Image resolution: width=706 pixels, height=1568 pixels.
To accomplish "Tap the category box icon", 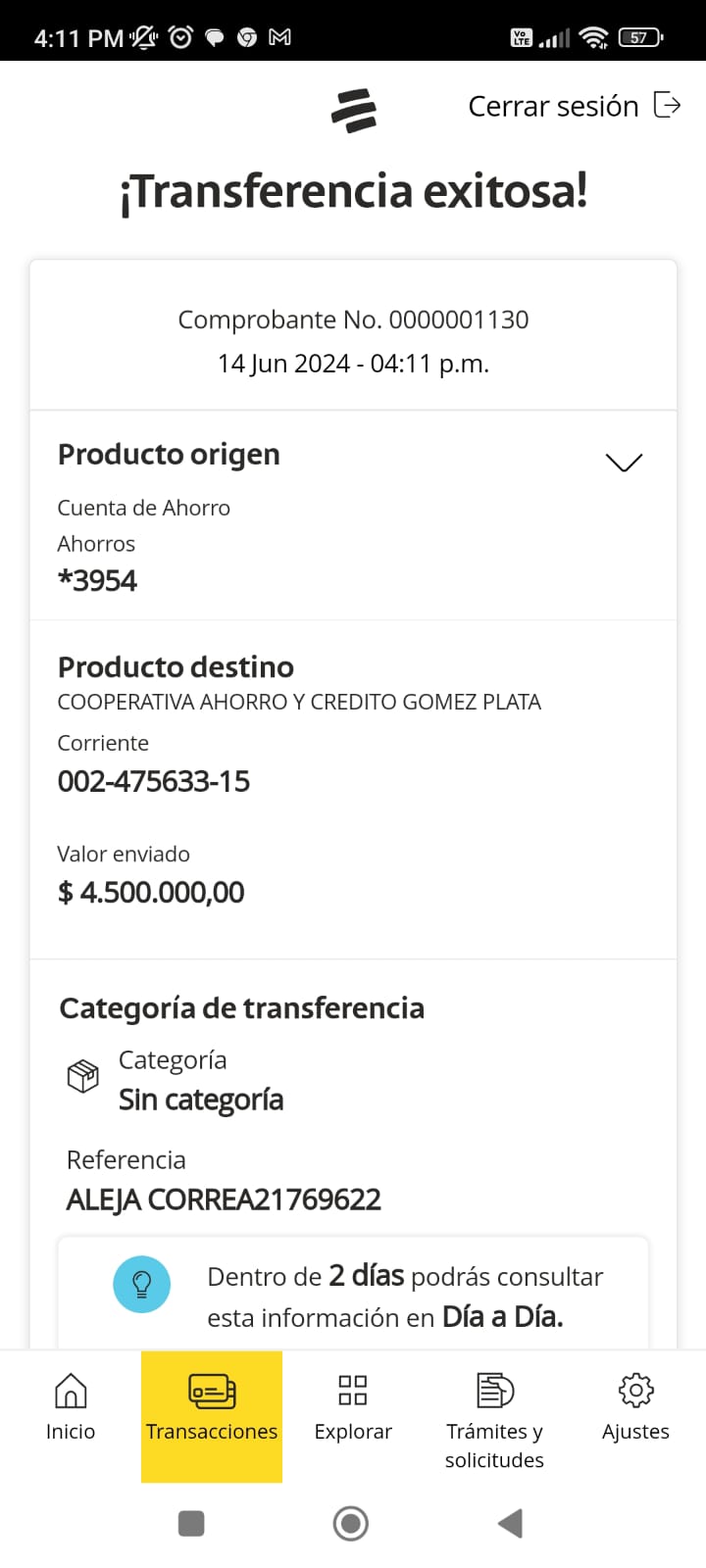I will click(82, 1076).
